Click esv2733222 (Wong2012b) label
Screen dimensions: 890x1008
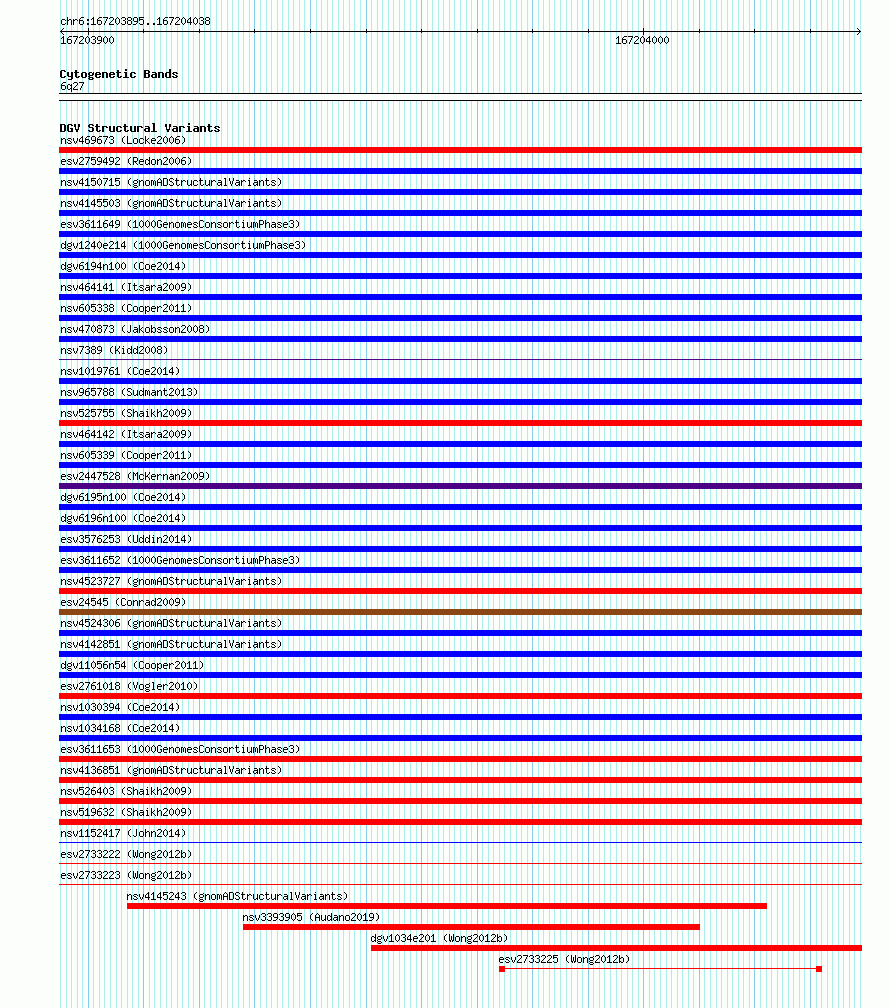(126, 854)
